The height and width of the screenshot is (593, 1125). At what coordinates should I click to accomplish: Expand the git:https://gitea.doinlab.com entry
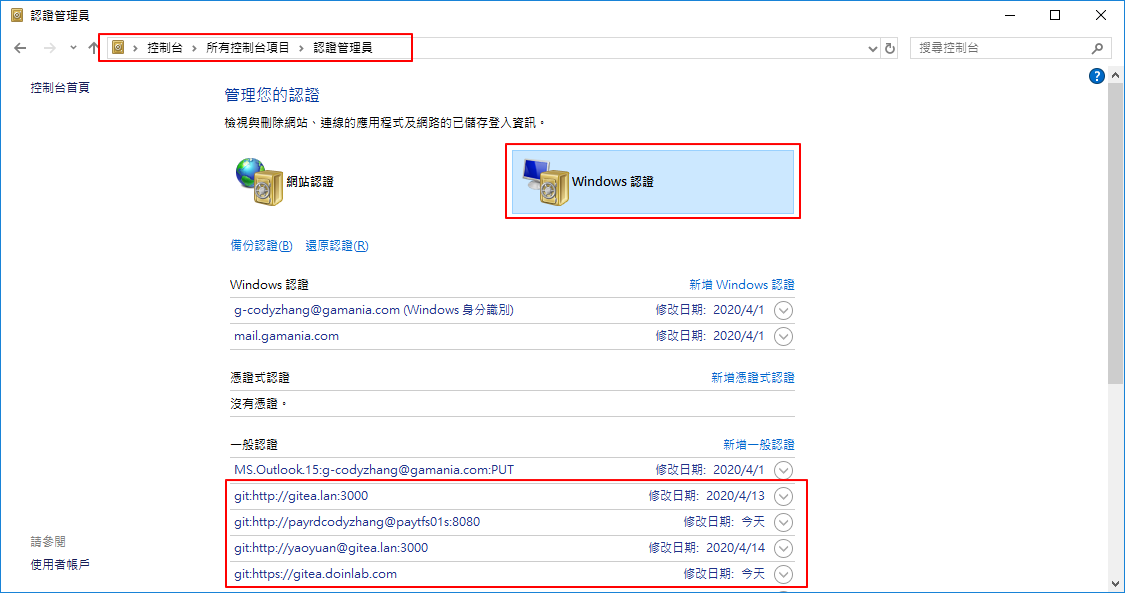click(x=783, y=574)
